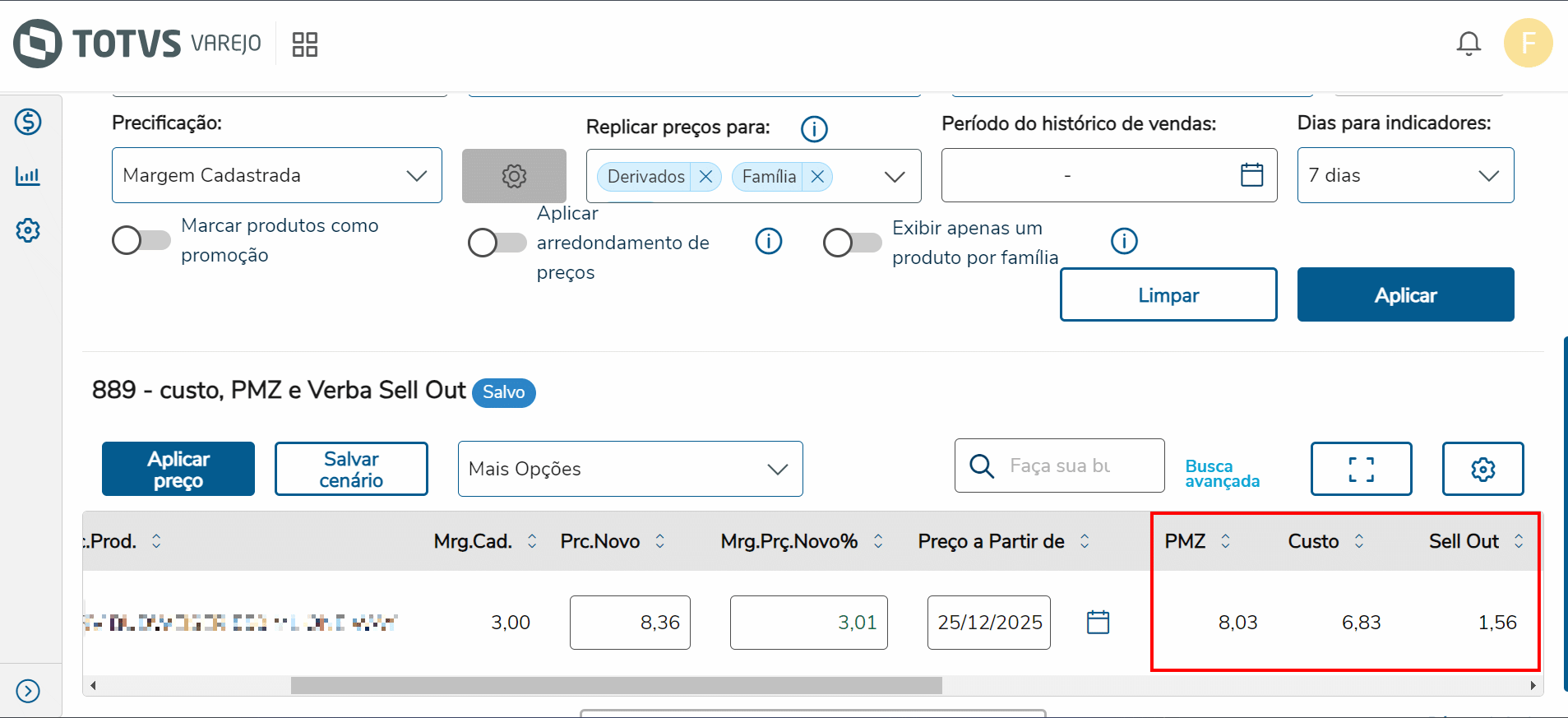Open calendar for sales history period
This screenshot has width=1568, height=718.
click(x=1251, y=175)
